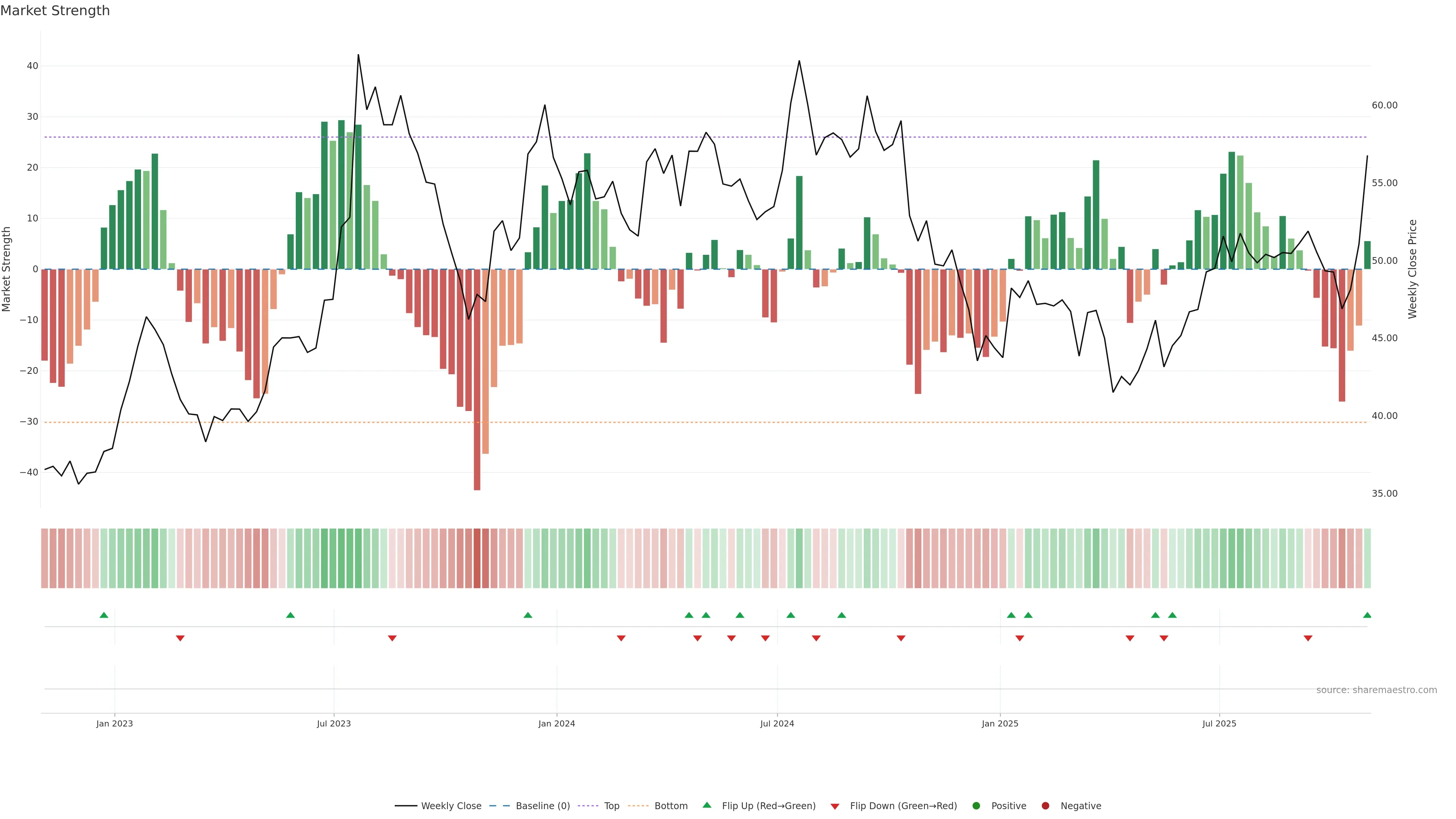The image size is (1456, 819).
Task: Click the Jan 2024 axis label
Action: tap(557, 723)
